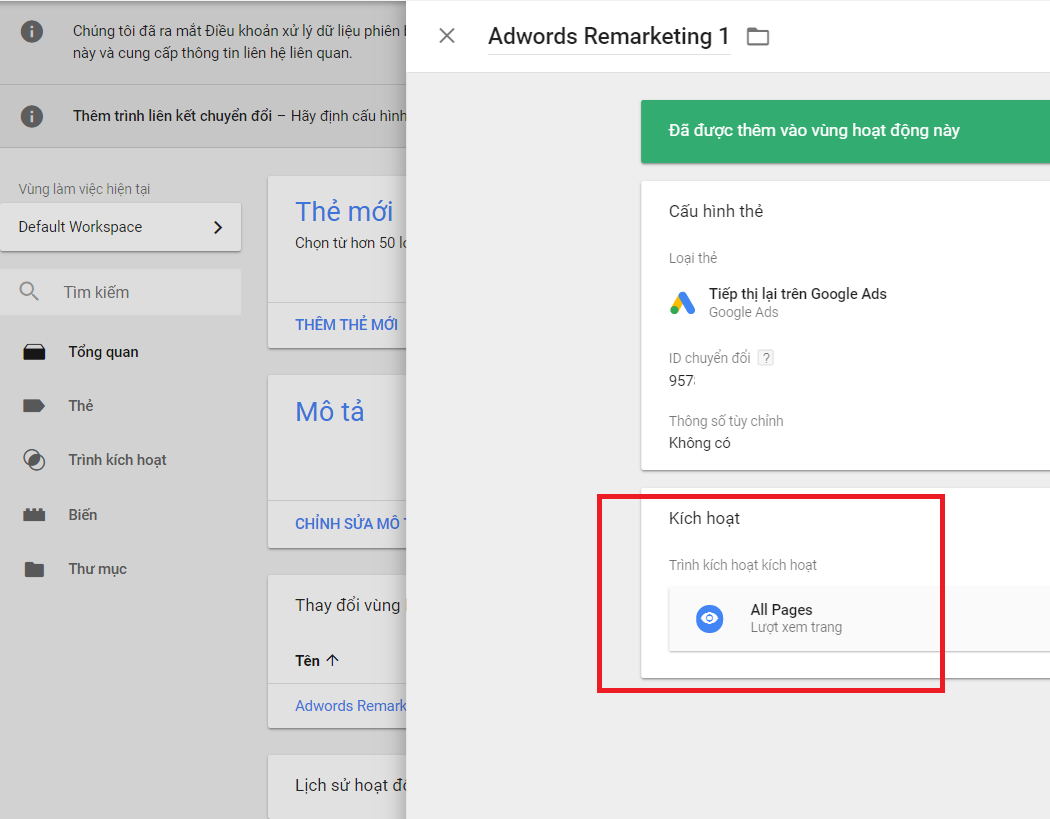
Task: Click the trigger icon beside Trình kích hoạt
Action: [x=34, y=460]
